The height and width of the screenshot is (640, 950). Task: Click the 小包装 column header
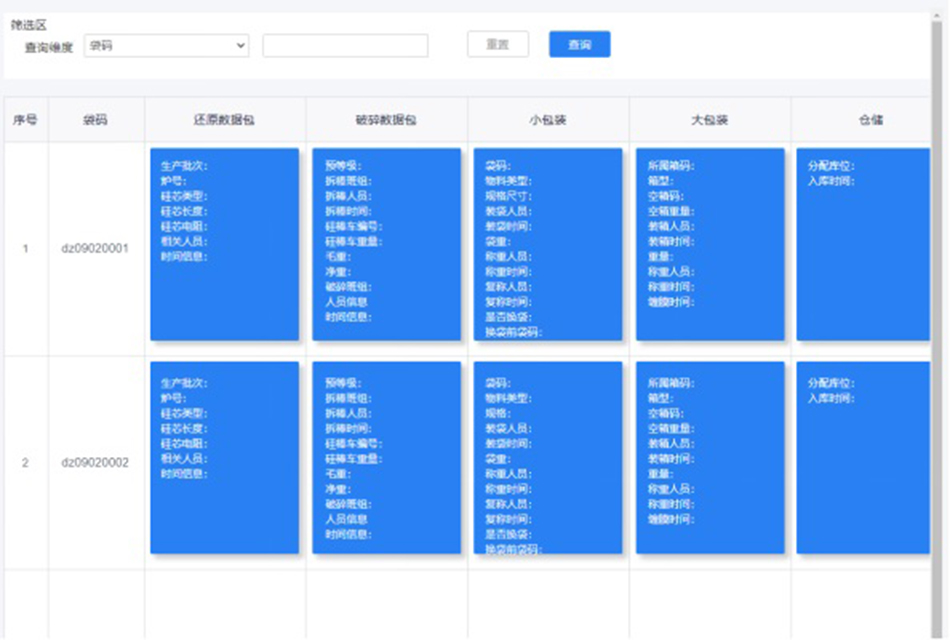tap(548, 120)
